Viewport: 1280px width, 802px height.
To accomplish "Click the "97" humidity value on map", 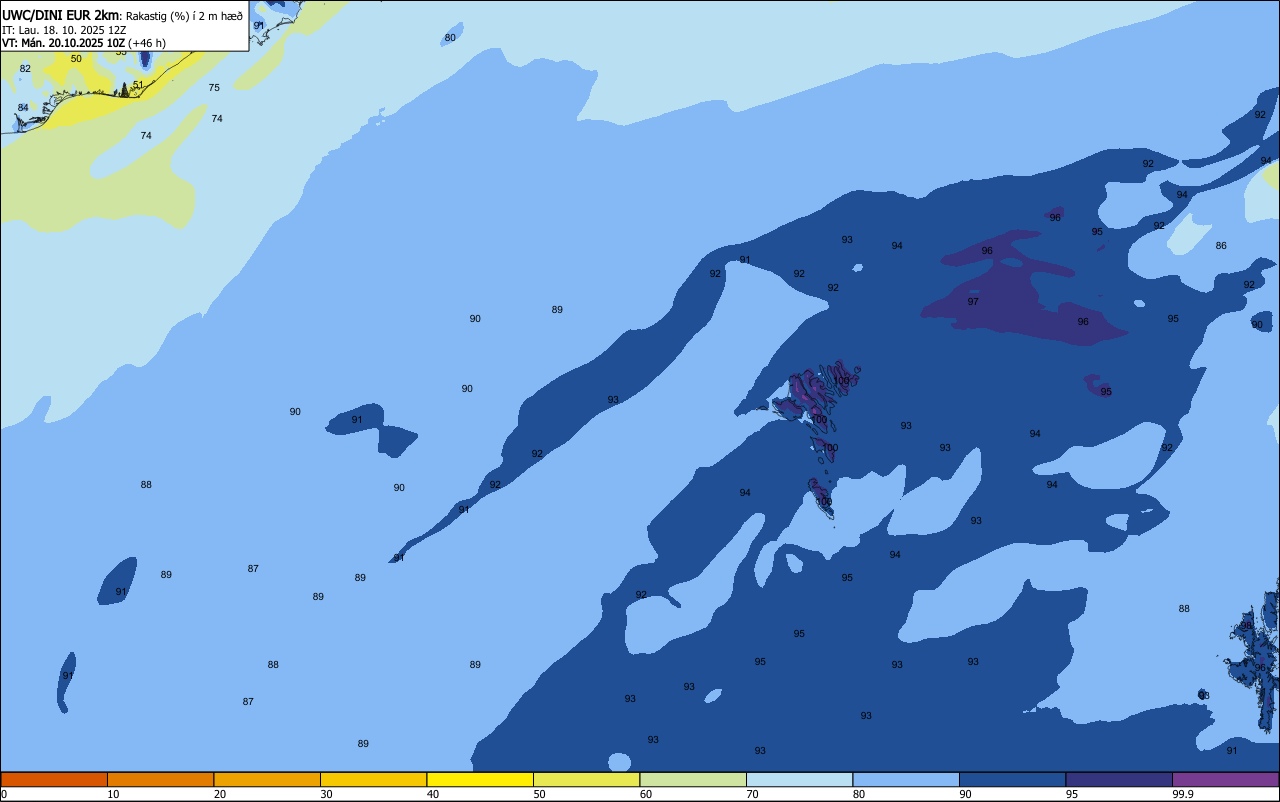I will pyautogui.click(x=973, y=301).
